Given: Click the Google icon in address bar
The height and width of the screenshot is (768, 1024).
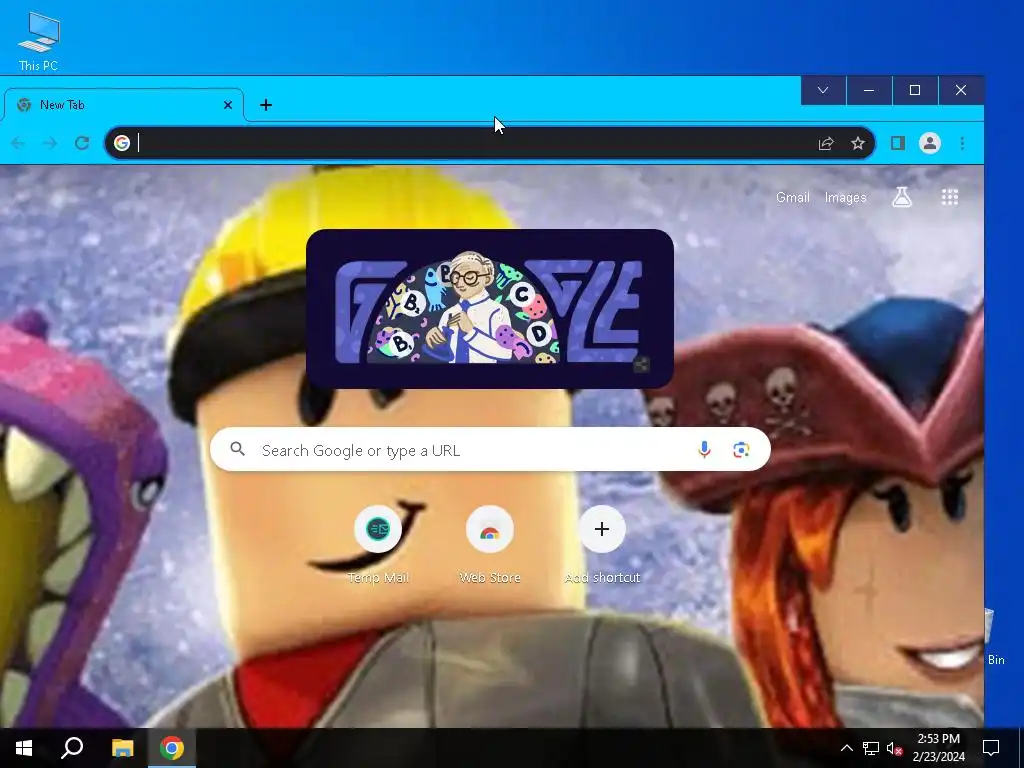Looking at the screenshot, I should (122, 143).
